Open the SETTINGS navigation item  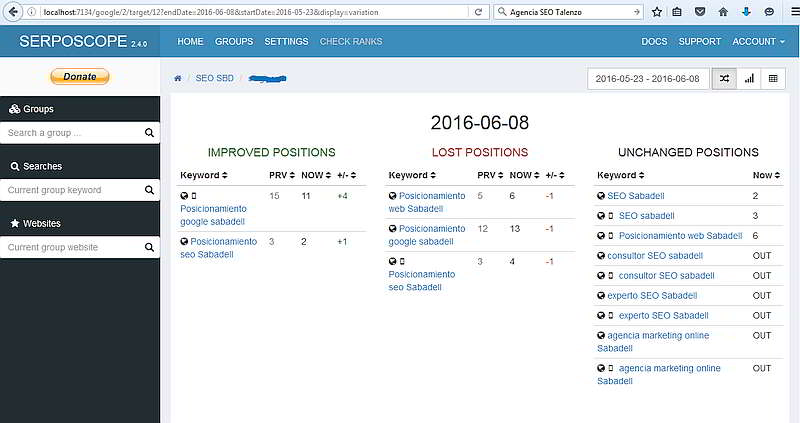(x=286, y=41)
